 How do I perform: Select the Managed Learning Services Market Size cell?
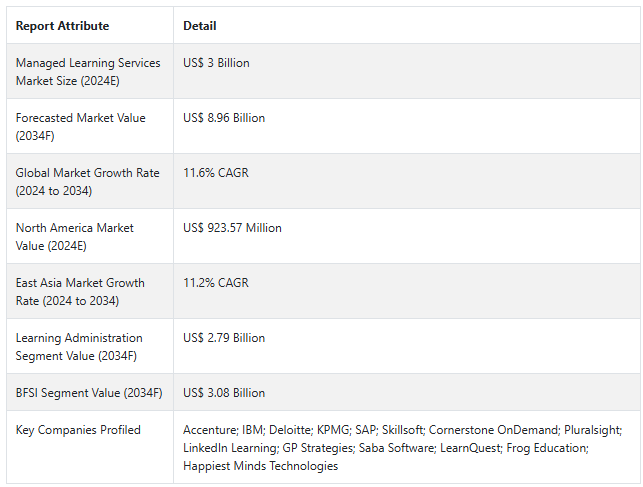[x=90, y=71]
